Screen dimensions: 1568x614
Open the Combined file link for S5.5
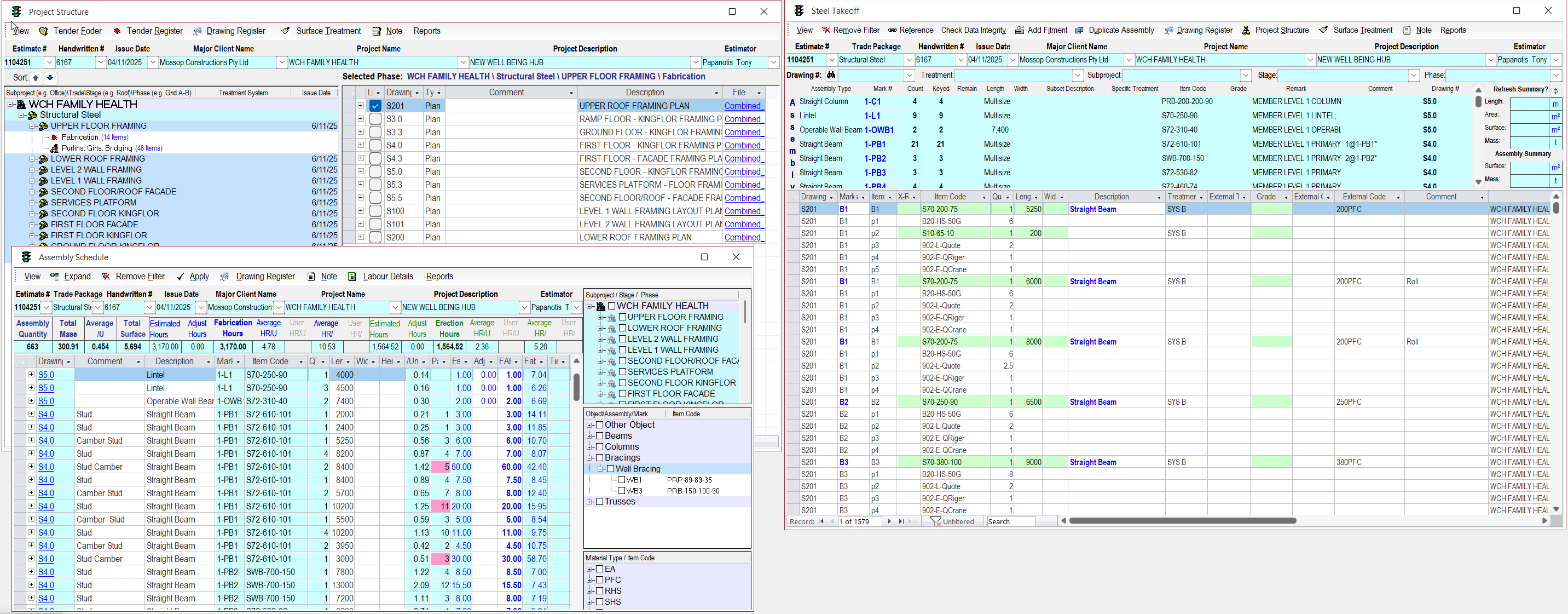tap(743, 198)
